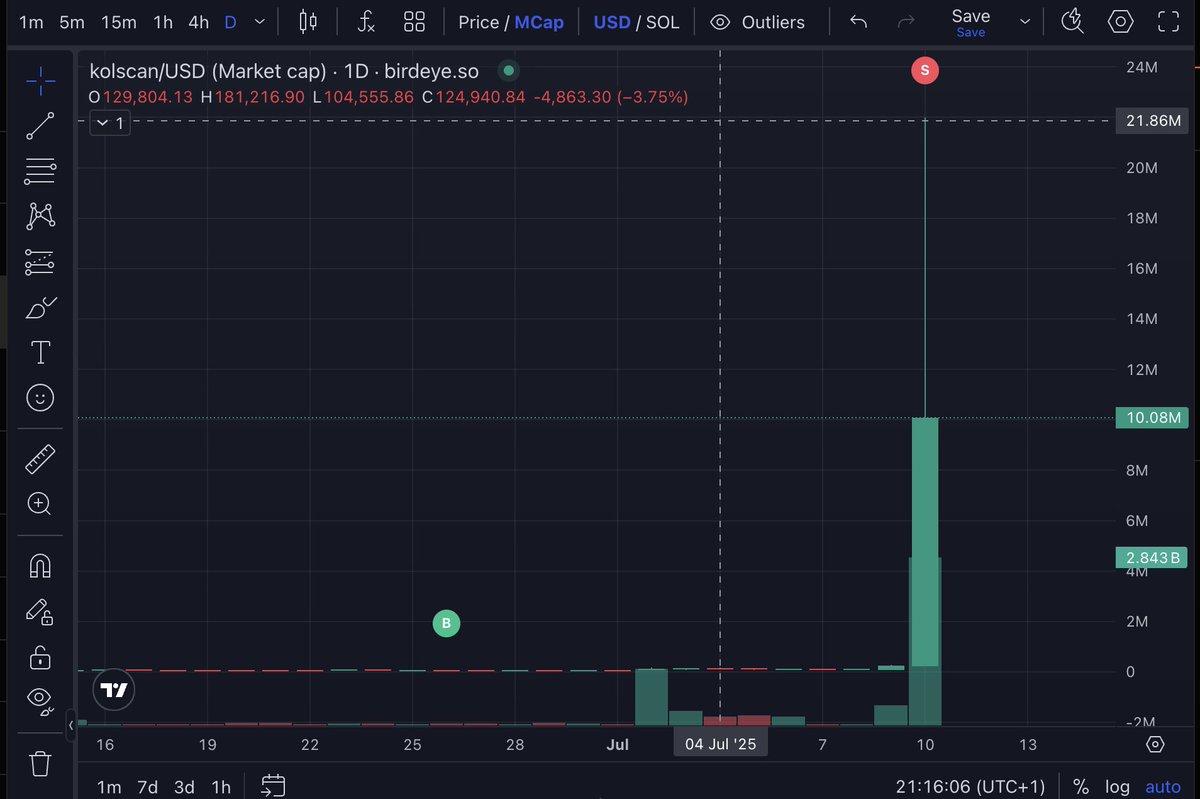Screen dimensions: 1200x799
Task: Set range to 1m in bottom bar
Action: tap(109, 787)
